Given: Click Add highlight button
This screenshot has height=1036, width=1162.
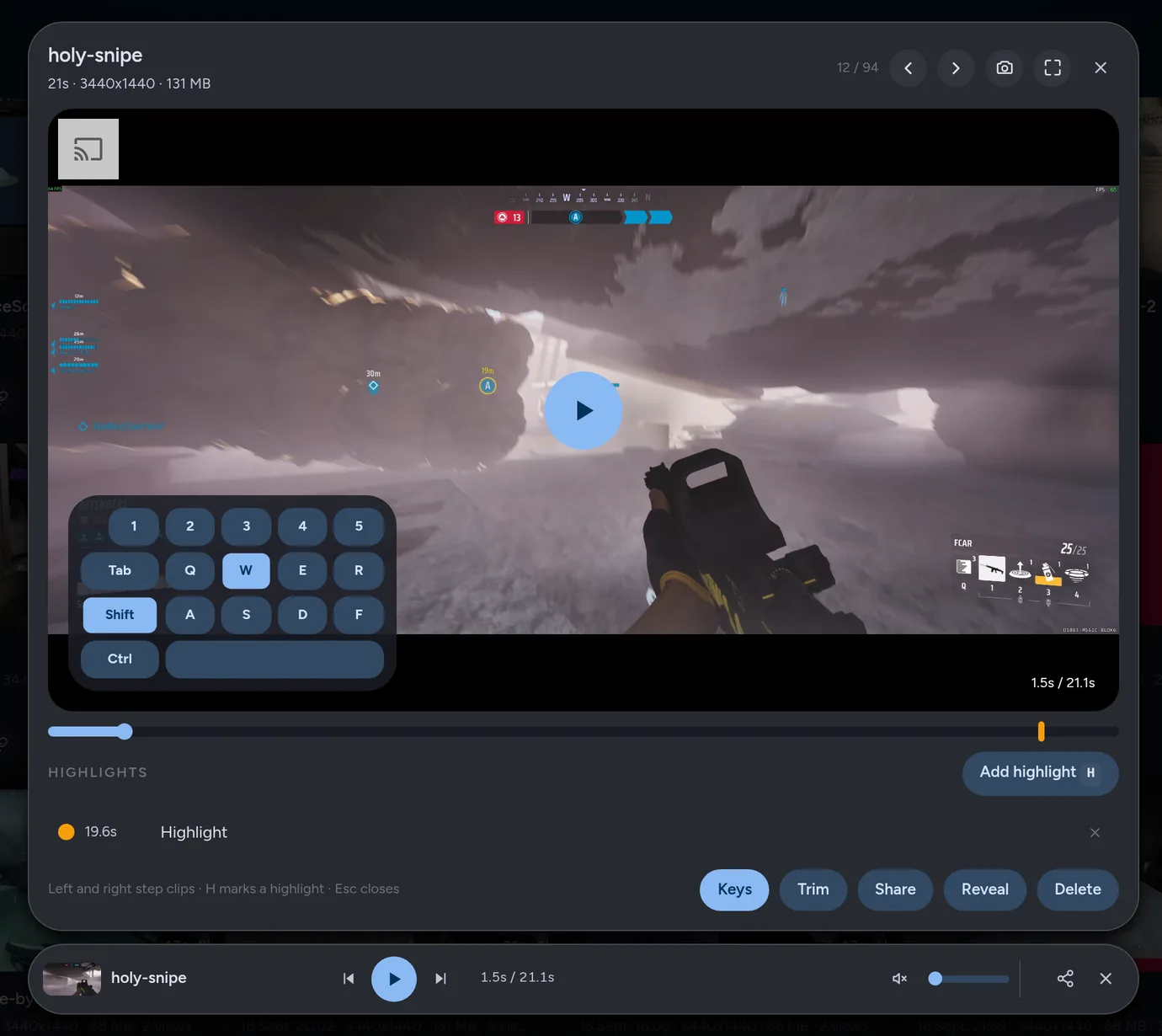Looking at the screenshot, I should tap(1041, 773).
